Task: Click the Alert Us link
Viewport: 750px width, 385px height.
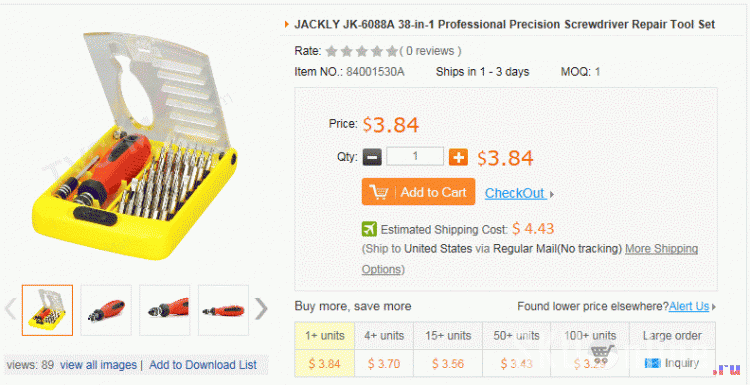Action: click(689, 306)
